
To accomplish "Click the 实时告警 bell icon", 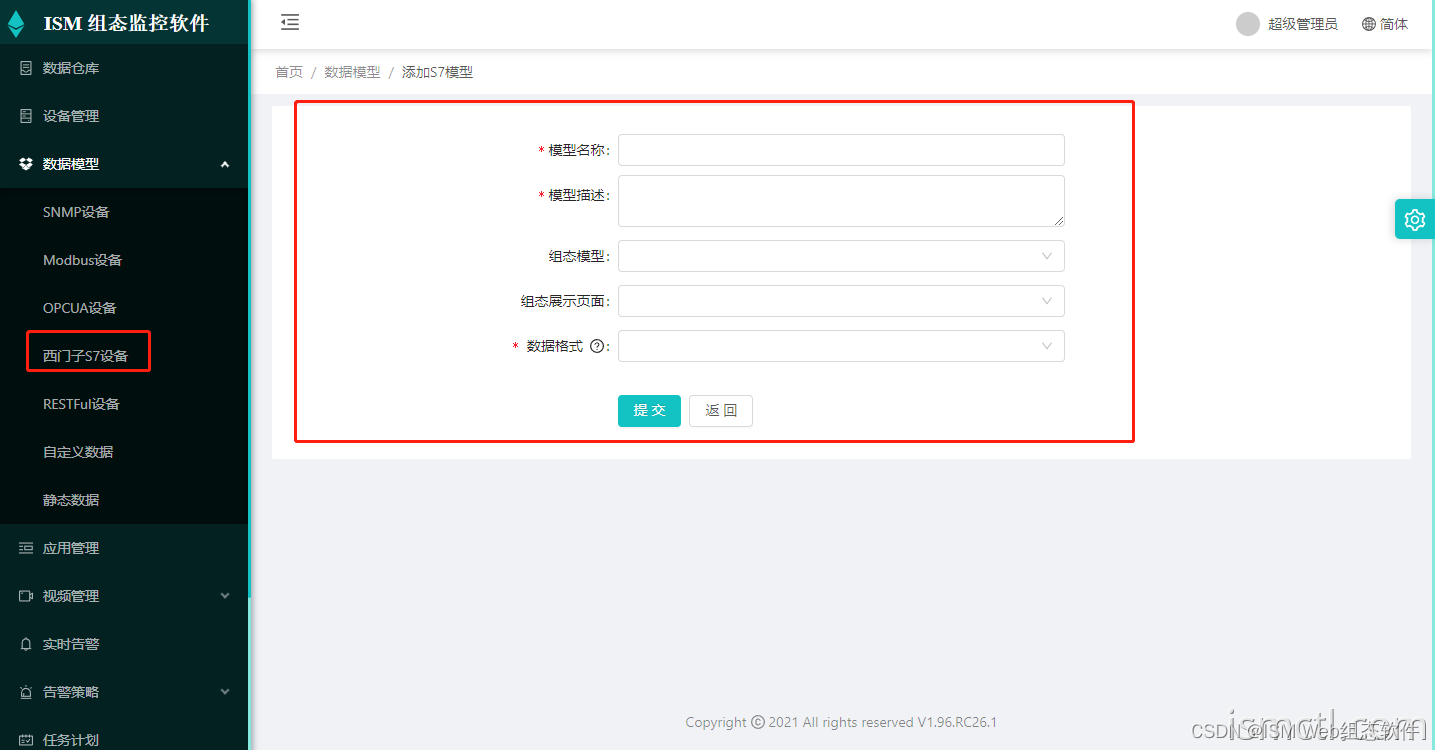I will 26,644.
